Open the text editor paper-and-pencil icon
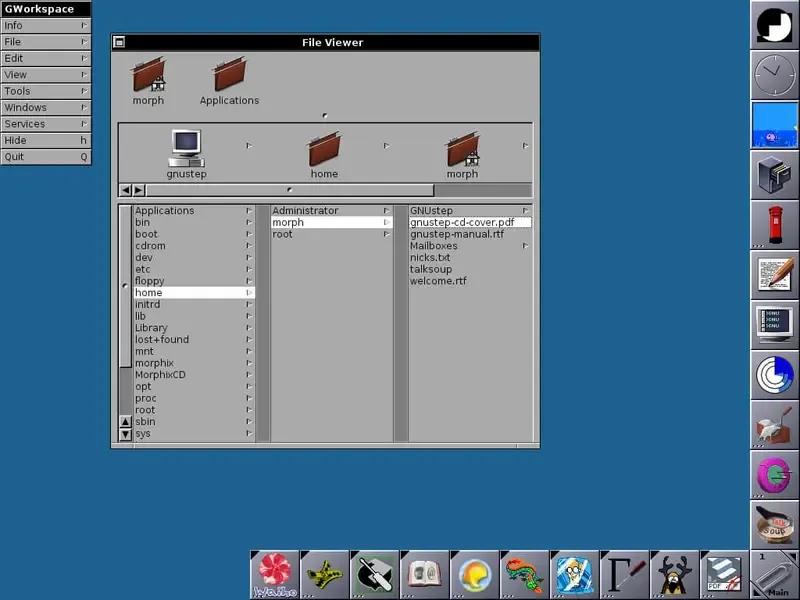800x600 pixels. pyautogui.click(x=774, y=274)
